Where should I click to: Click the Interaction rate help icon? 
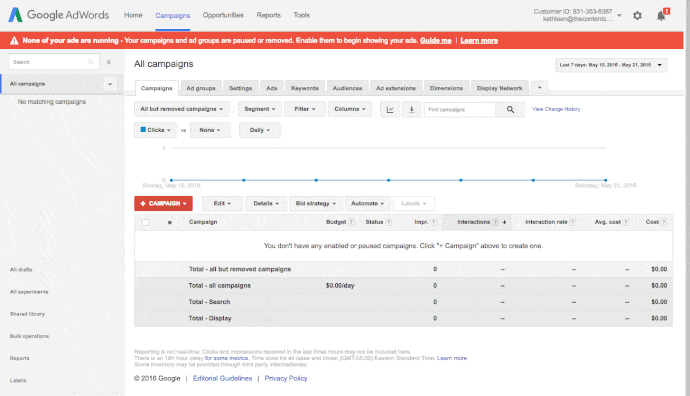[x=573, y=222]
